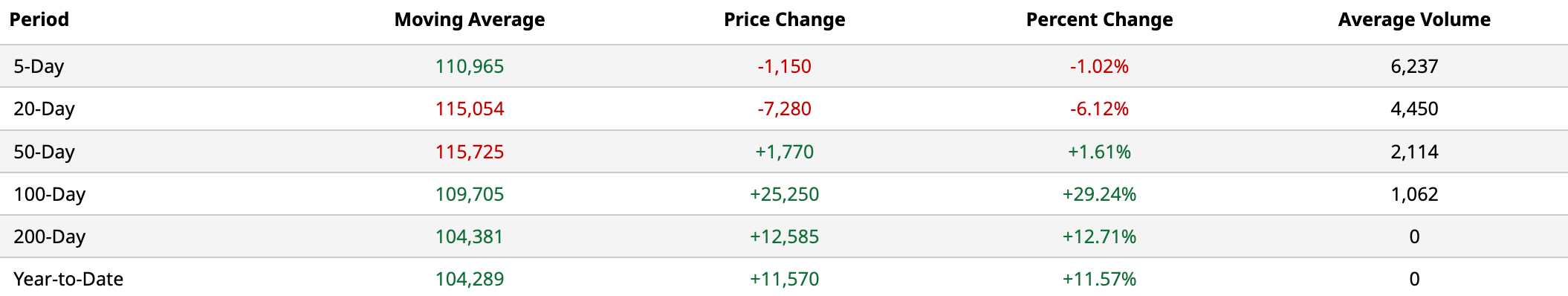Select the 100-Day period row label
This screenshot has width=1568, height=296.
pos(50,195)
